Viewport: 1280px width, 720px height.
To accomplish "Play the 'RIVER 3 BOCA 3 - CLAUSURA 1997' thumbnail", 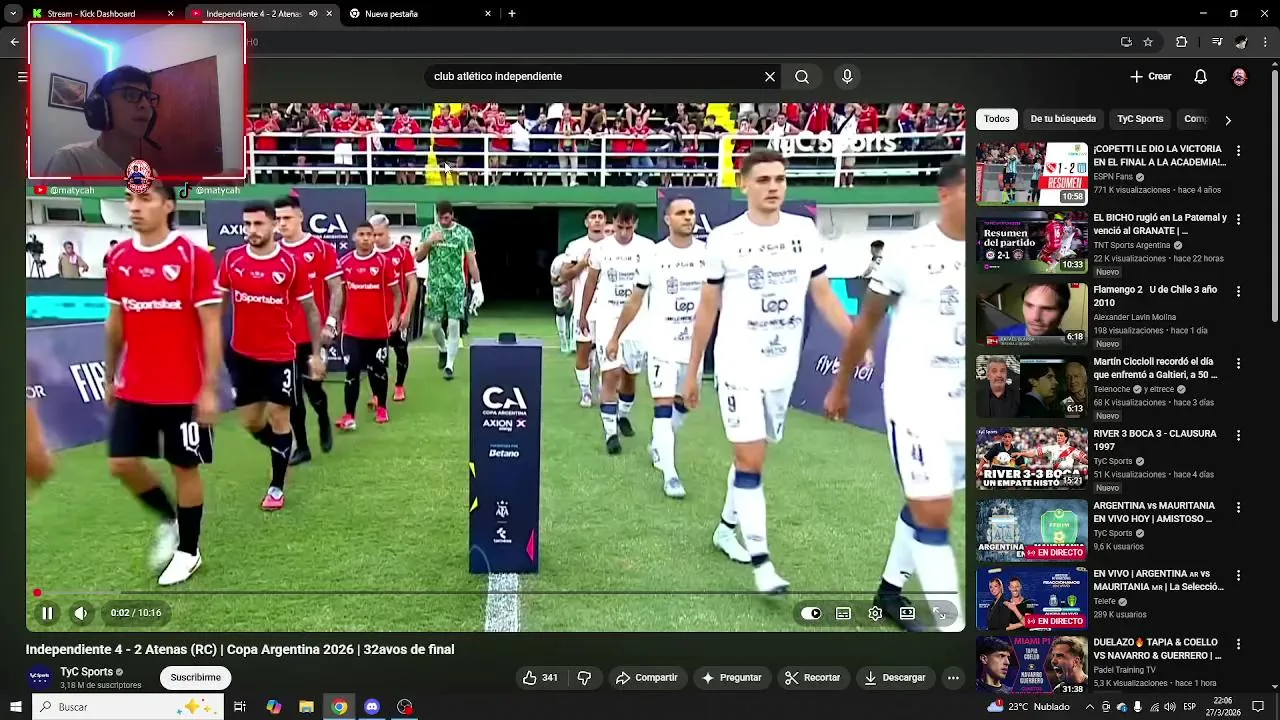I will [1031, 458].
